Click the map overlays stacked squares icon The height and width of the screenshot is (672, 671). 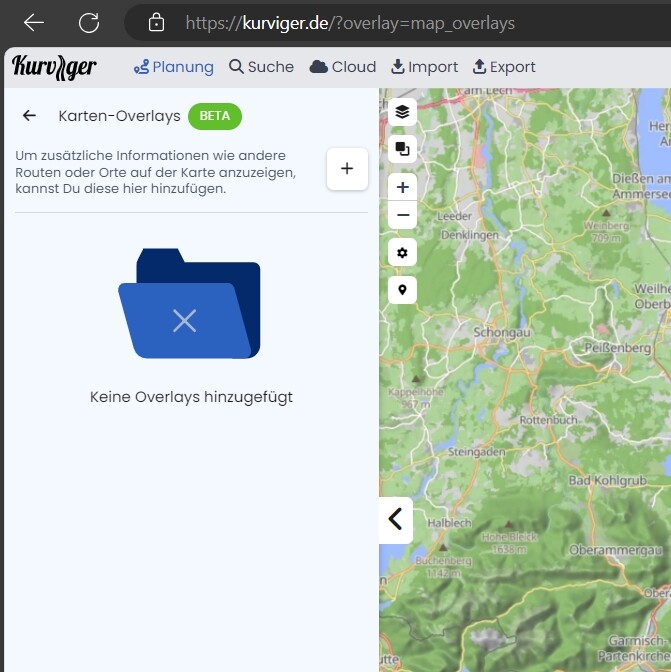click(402, 149)
